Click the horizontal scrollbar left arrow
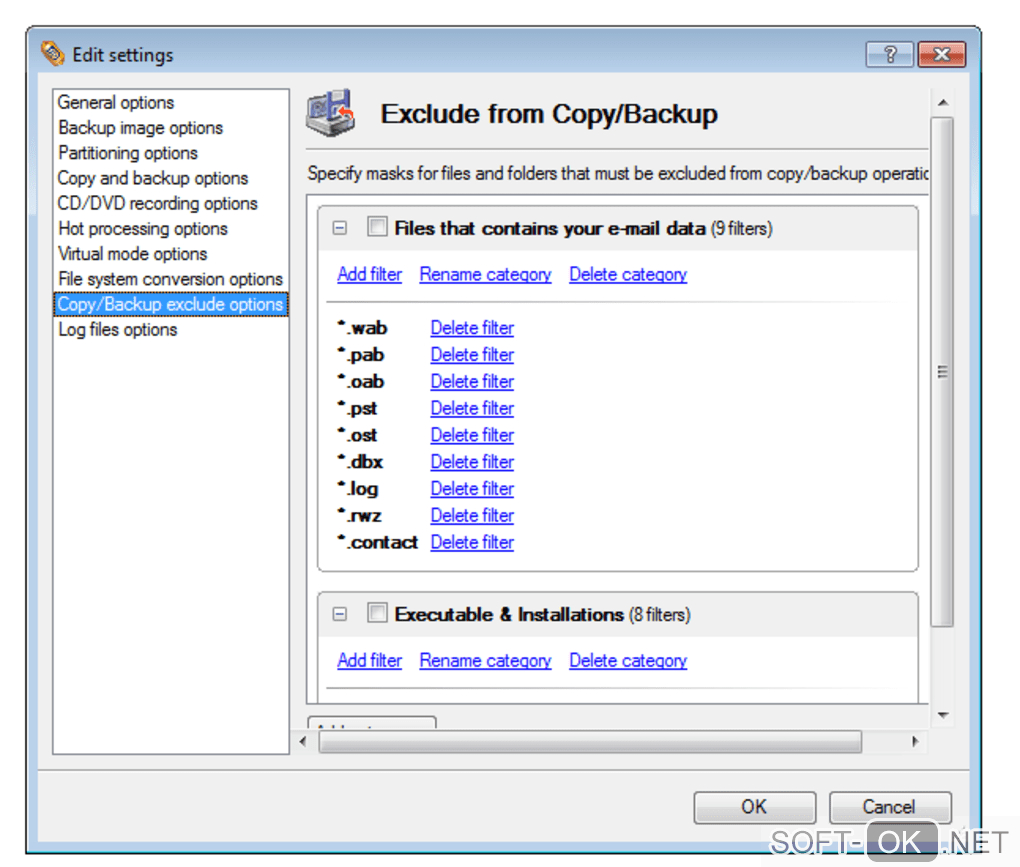This screenshot has width=1020, height=867. [x=303, y=741]
